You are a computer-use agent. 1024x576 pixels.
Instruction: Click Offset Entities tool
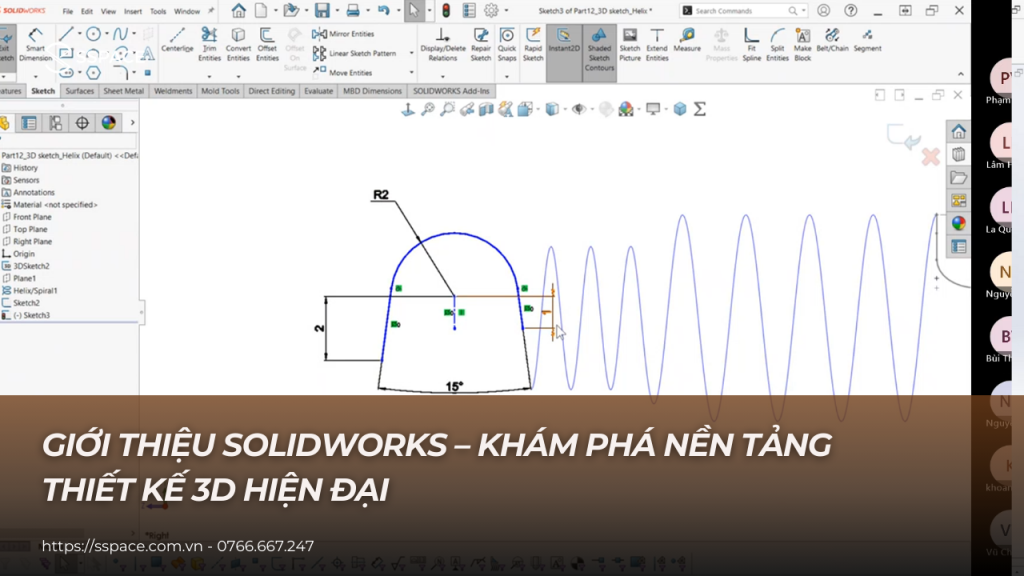pos(267,44)
